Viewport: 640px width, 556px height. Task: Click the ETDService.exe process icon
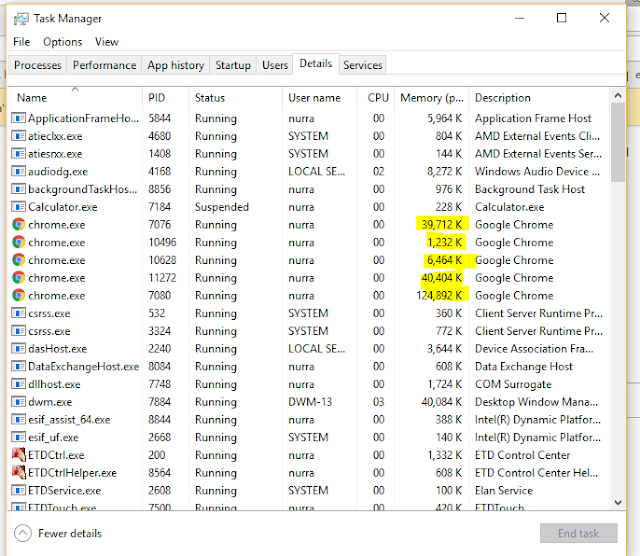tap(18, 490)
